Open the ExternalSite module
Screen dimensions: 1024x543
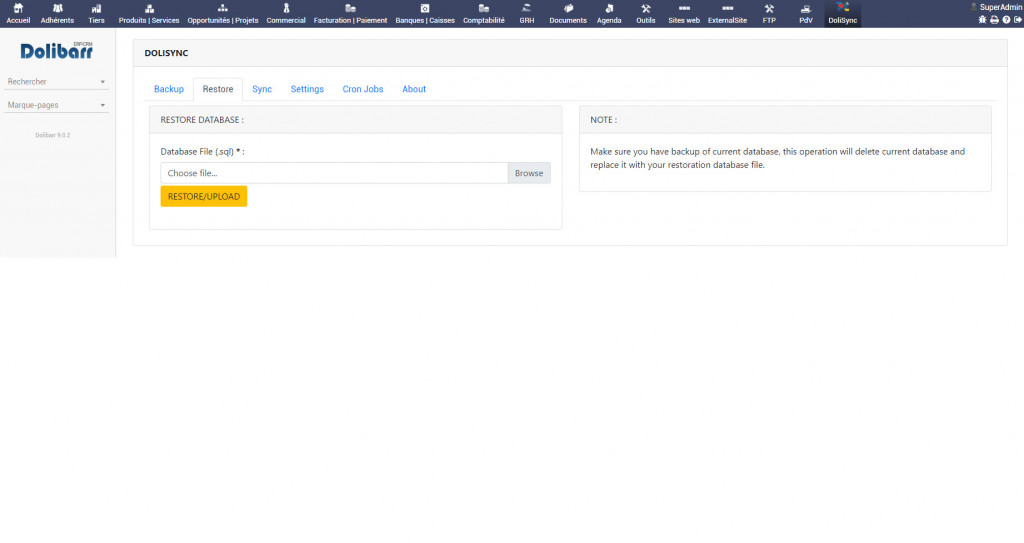tap(728, 13)
